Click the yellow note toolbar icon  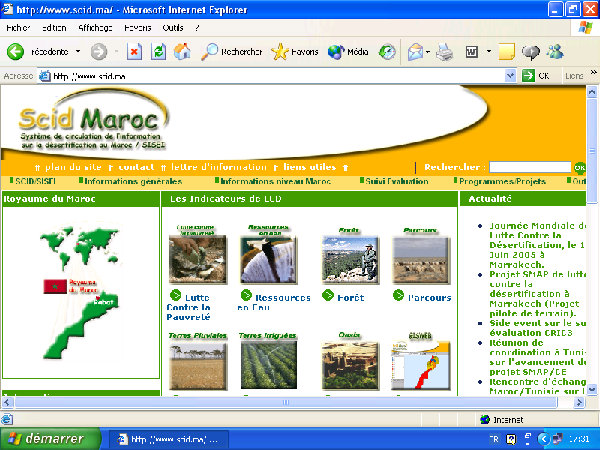pyautogui.click(x=507, y=52)
